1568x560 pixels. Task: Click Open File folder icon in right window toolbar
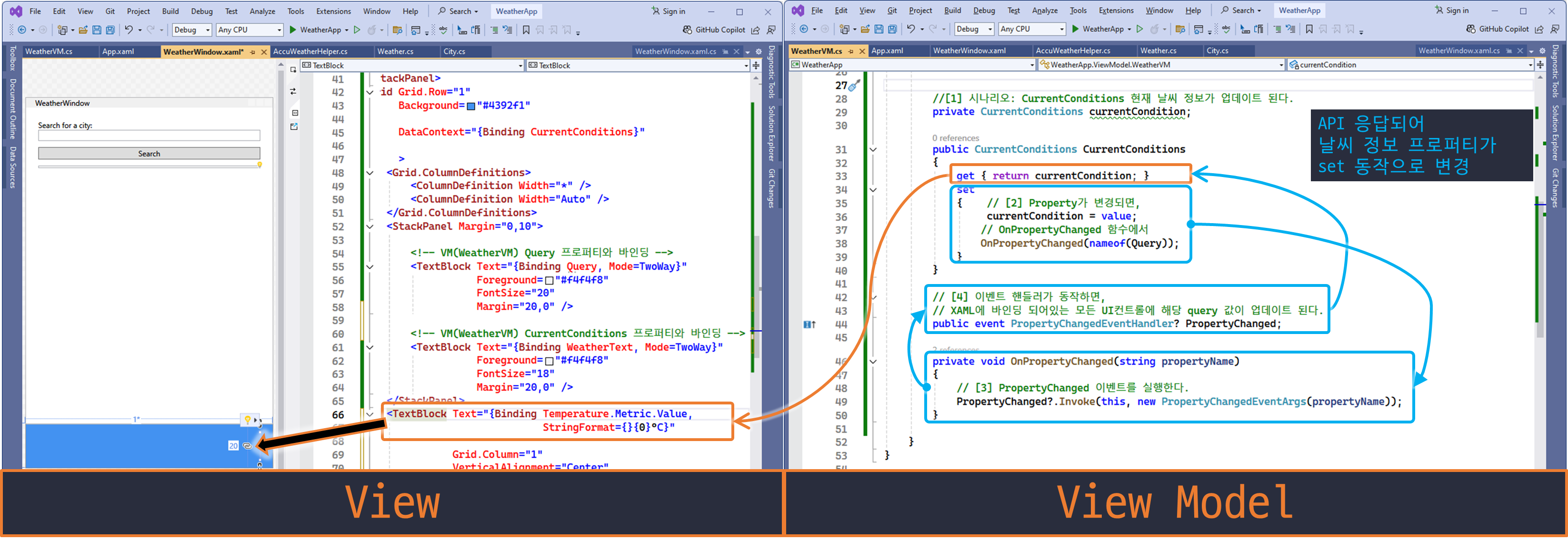pos(865,29)
